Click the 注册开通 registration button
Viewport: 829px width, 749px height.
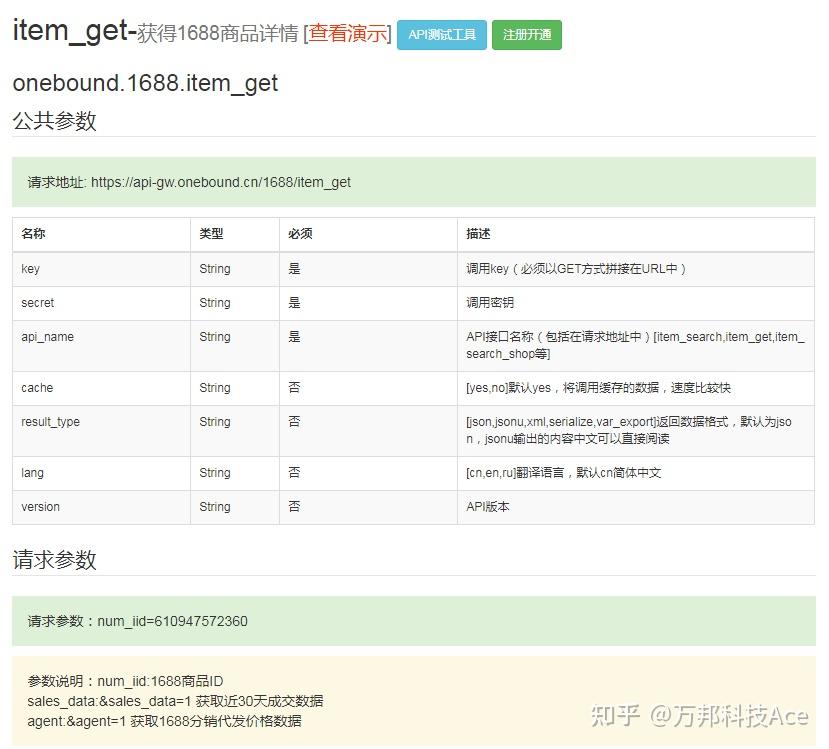pos(526,34)
